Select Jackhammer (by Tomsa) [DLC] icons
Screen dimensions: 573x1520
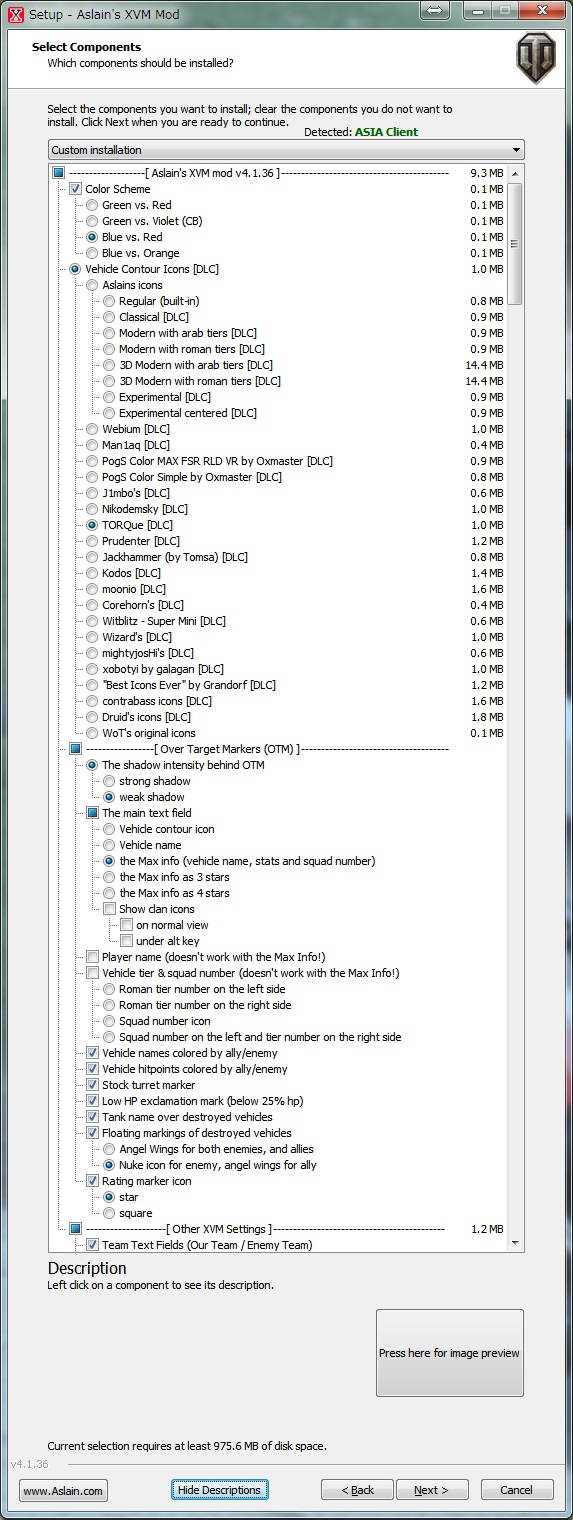[92, 557]
